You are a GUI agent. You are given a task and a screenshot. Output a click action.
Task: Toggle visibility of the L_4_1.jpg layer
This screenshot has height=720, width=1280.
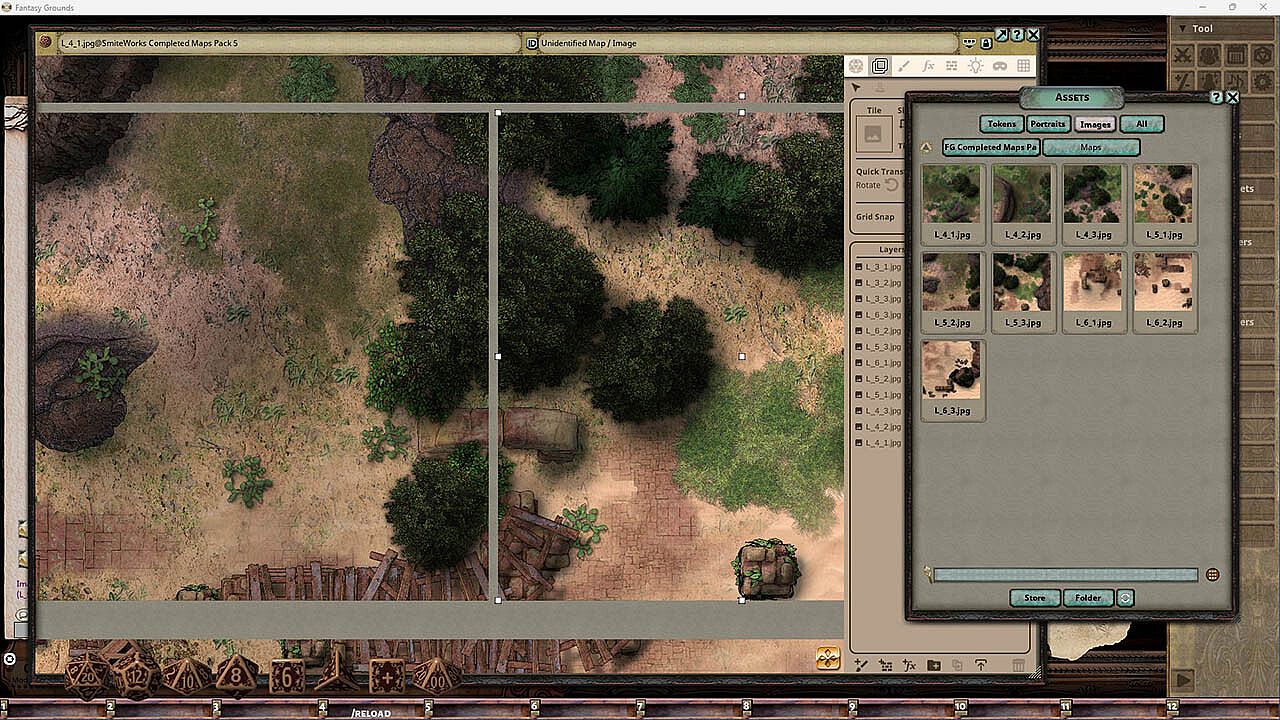[x=859, y=443]
